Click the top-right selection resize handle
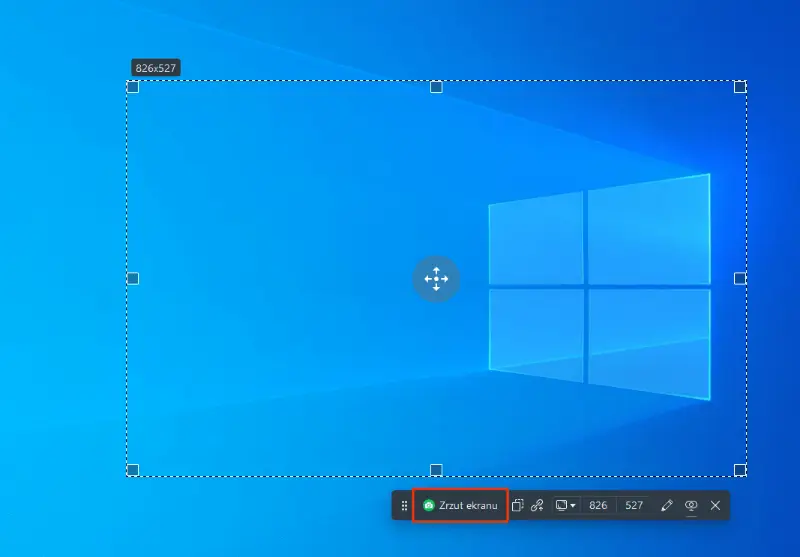This screenshot has width=800, height=557. click(740, 87)
